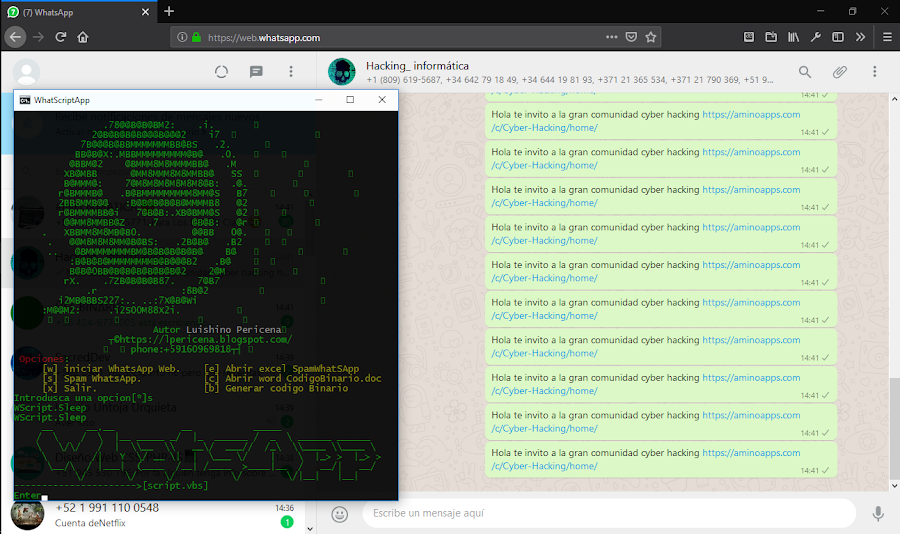Open the sidebar three-dot menu
This screenshot has height=534, width=900.
[x=291, y=71]
